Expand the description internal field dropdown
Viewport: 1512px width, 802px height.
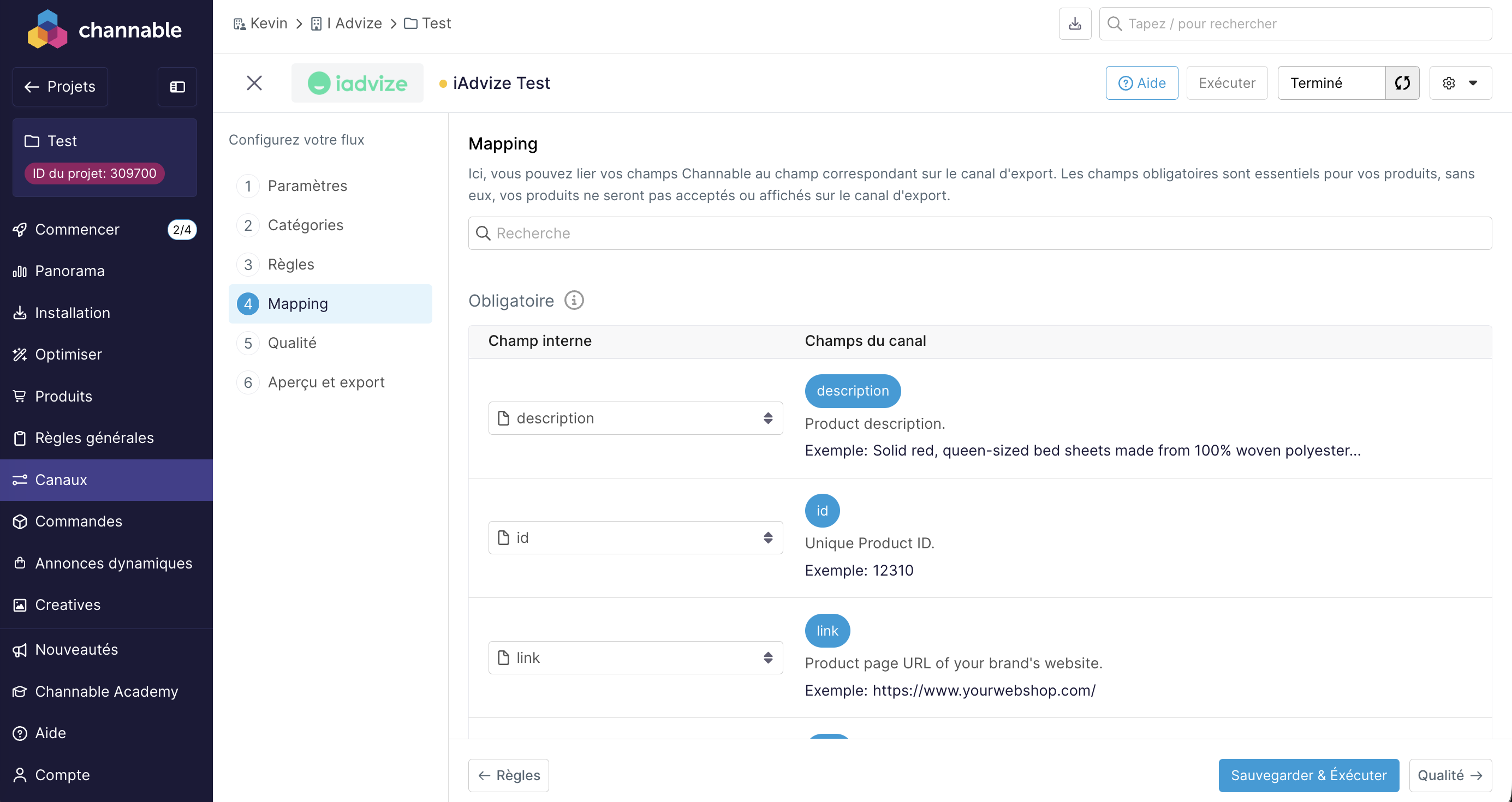coord(635,418)
